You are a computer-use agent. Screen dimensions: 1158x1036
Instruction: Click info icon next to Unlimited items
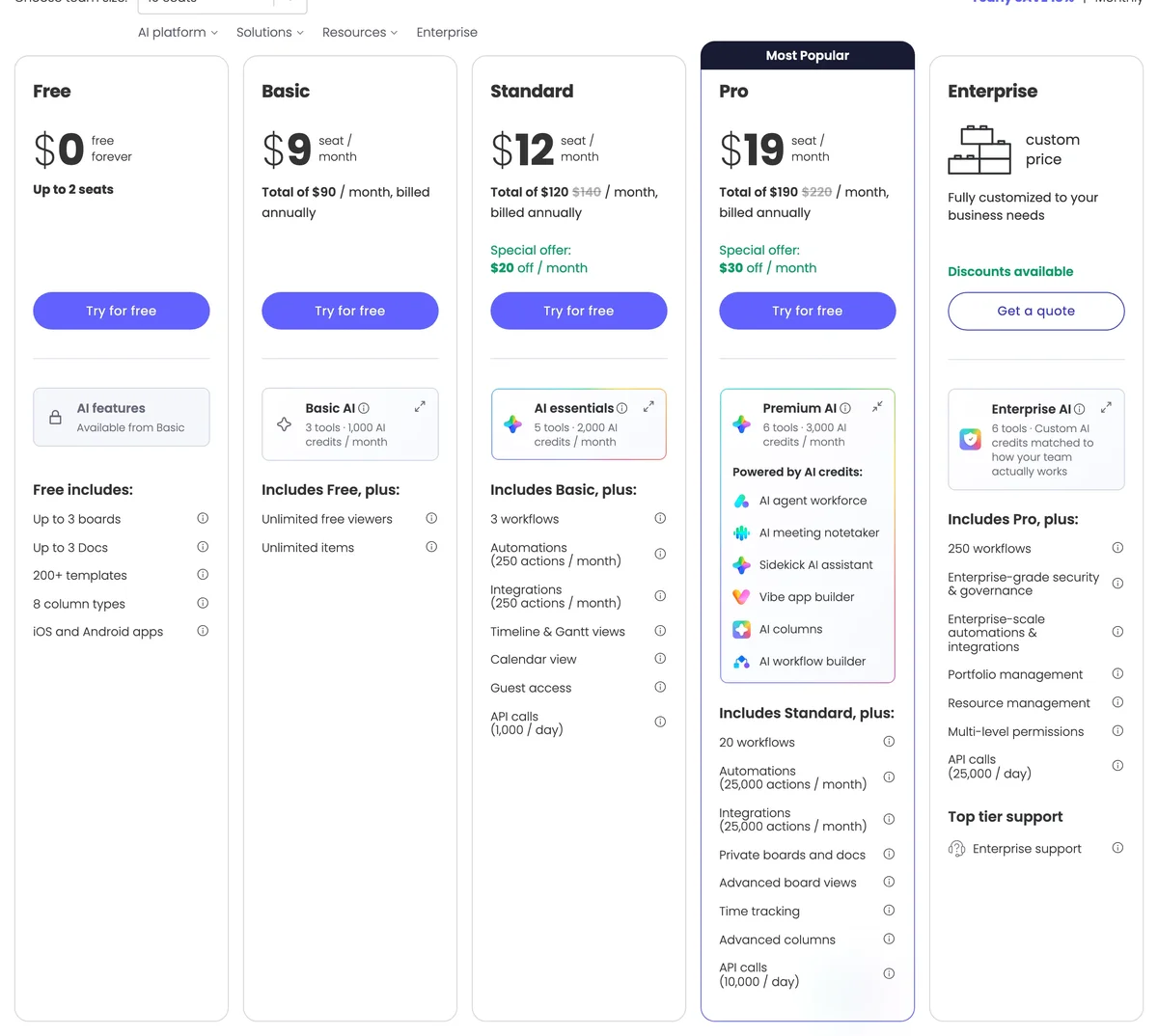point(431,547)
